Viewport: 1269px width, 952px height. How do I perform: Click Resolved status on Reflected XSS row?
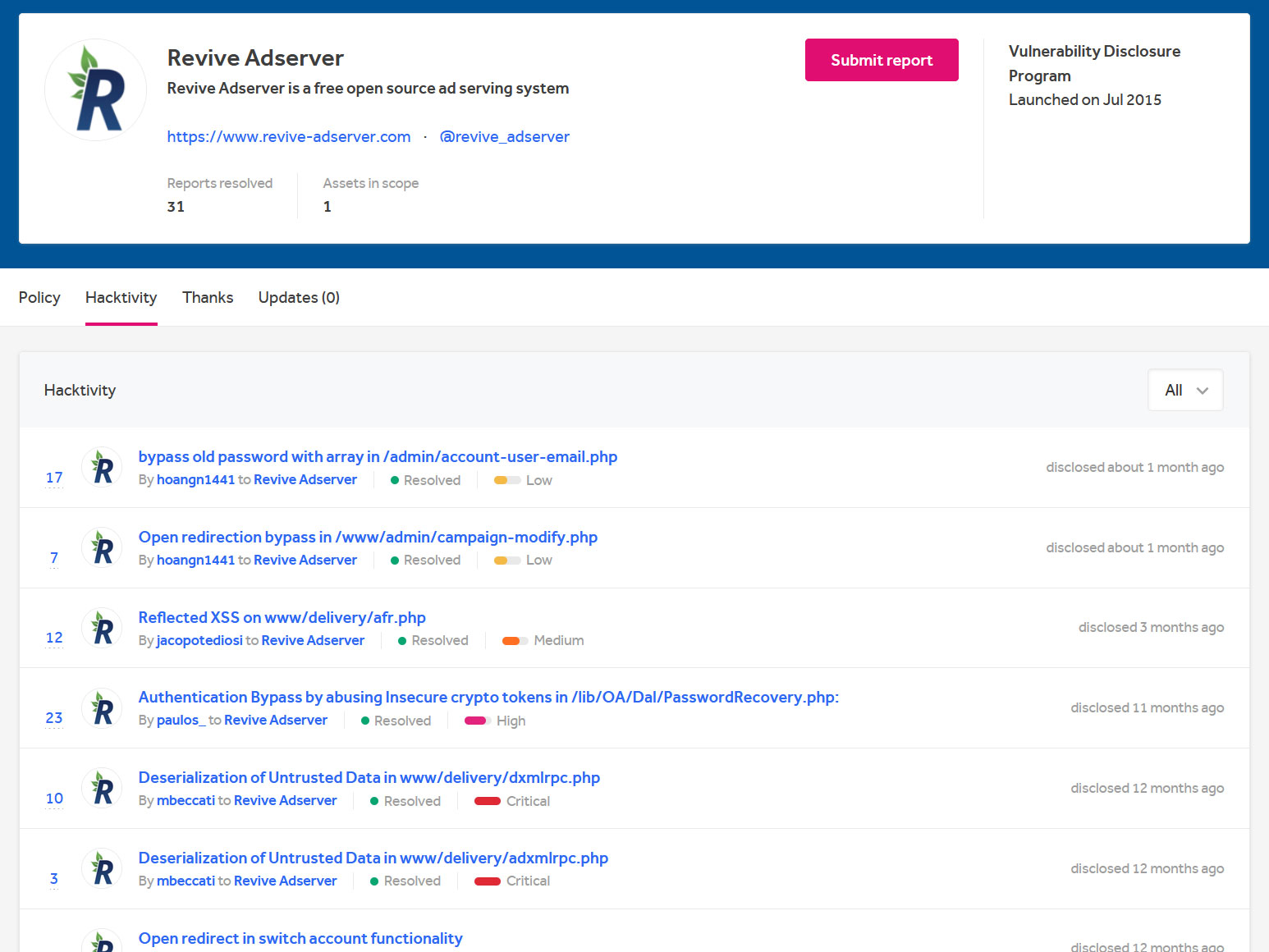433,640
